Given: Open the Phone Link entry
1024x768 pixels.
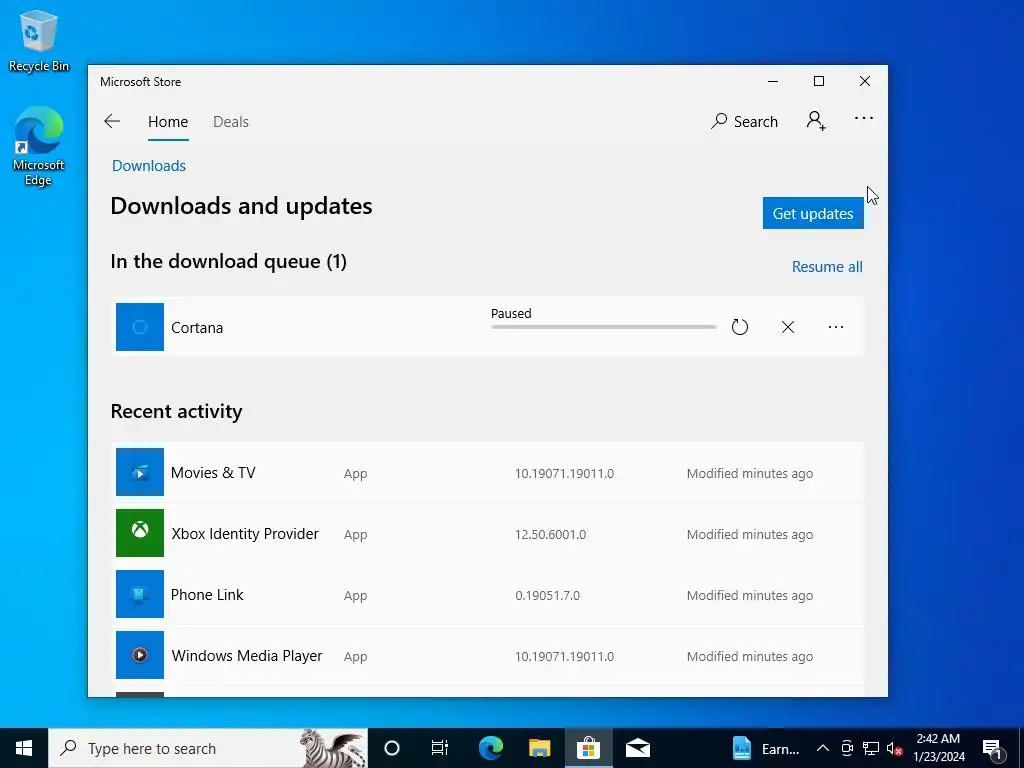Looking at the screenshot, I should pyautogui.click(x=488, y=595).
